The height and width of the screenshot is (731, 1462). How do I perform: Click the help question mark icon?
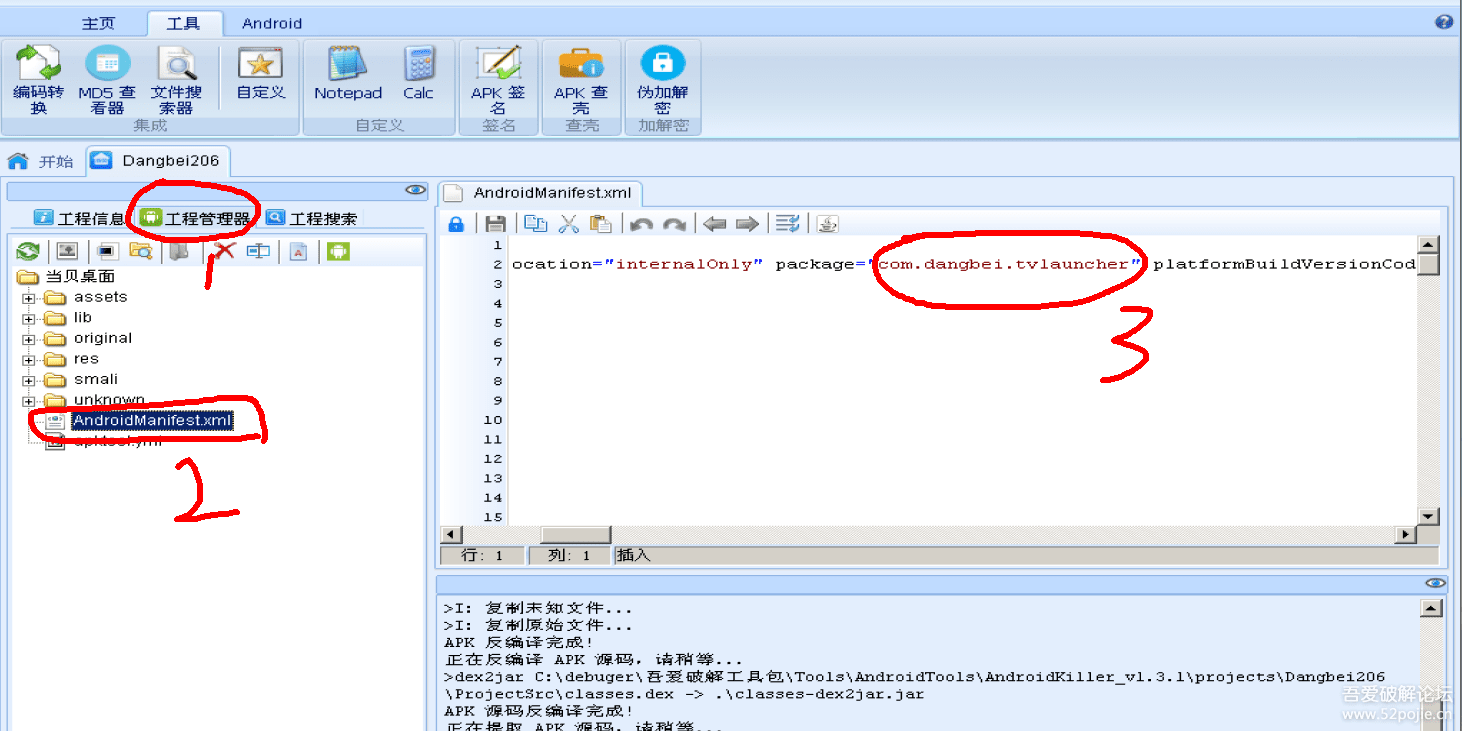tap(1443, 22)
